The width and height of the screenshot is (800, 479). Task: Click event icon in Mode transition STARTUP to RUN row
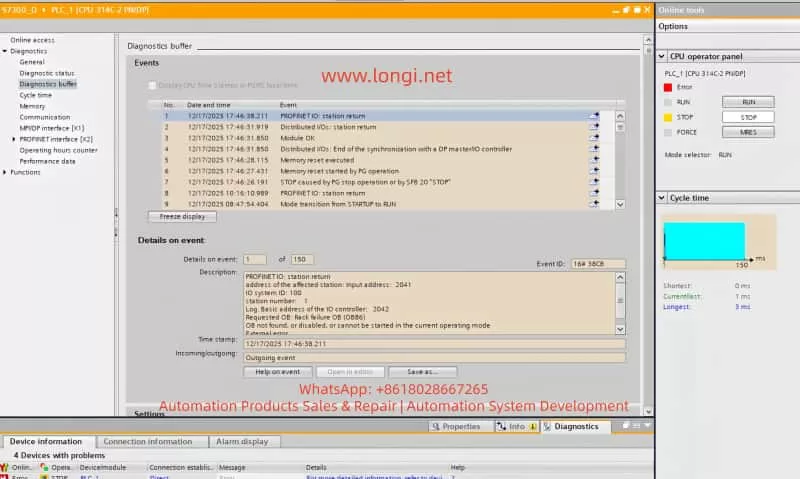[594, 204]
